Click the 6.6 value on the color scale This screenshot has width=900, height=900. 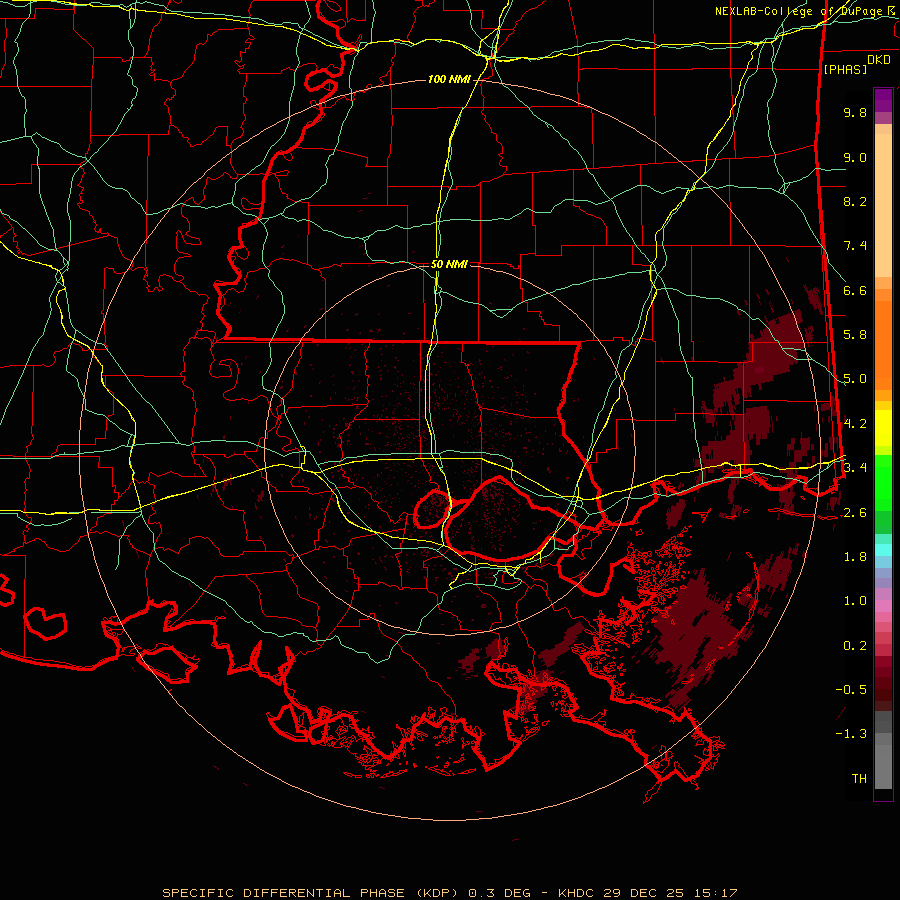coord(855,290)
